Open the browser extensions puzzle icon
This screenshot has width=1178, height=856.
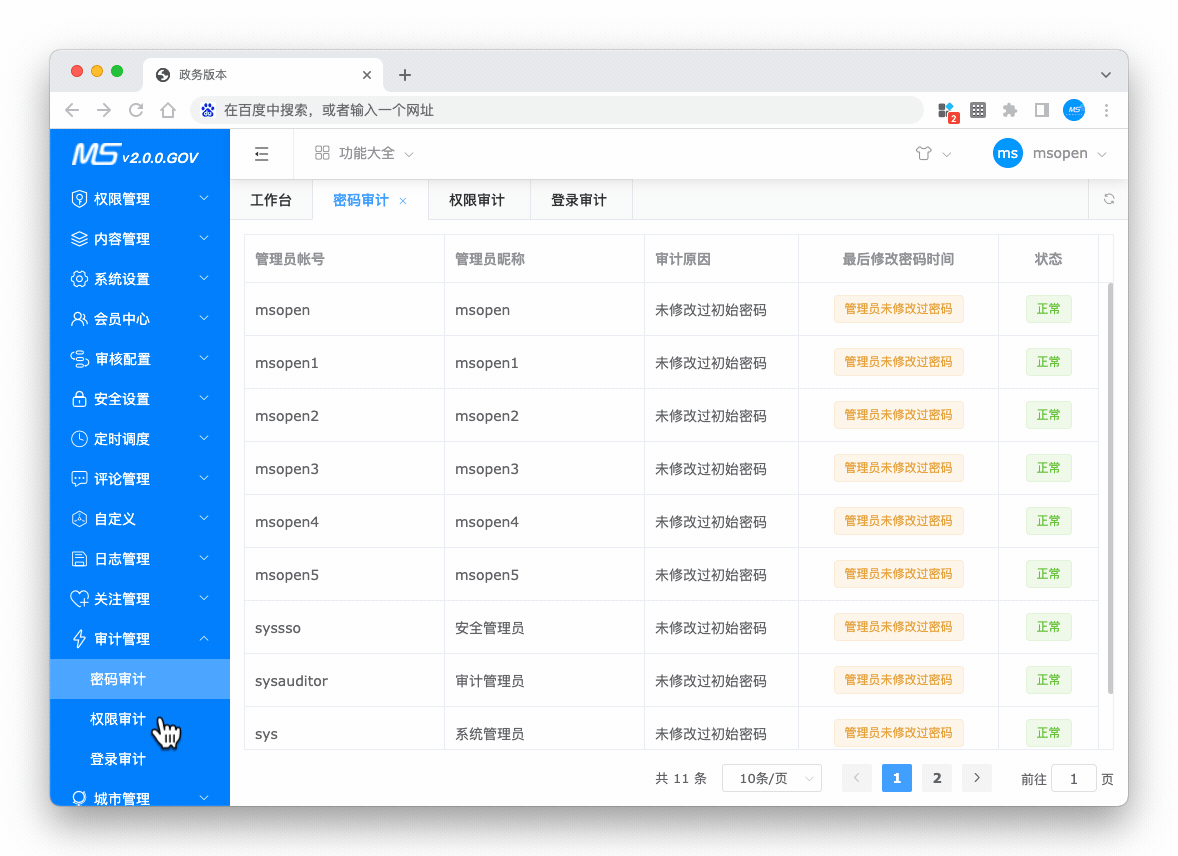click(x=1010, y=110)
